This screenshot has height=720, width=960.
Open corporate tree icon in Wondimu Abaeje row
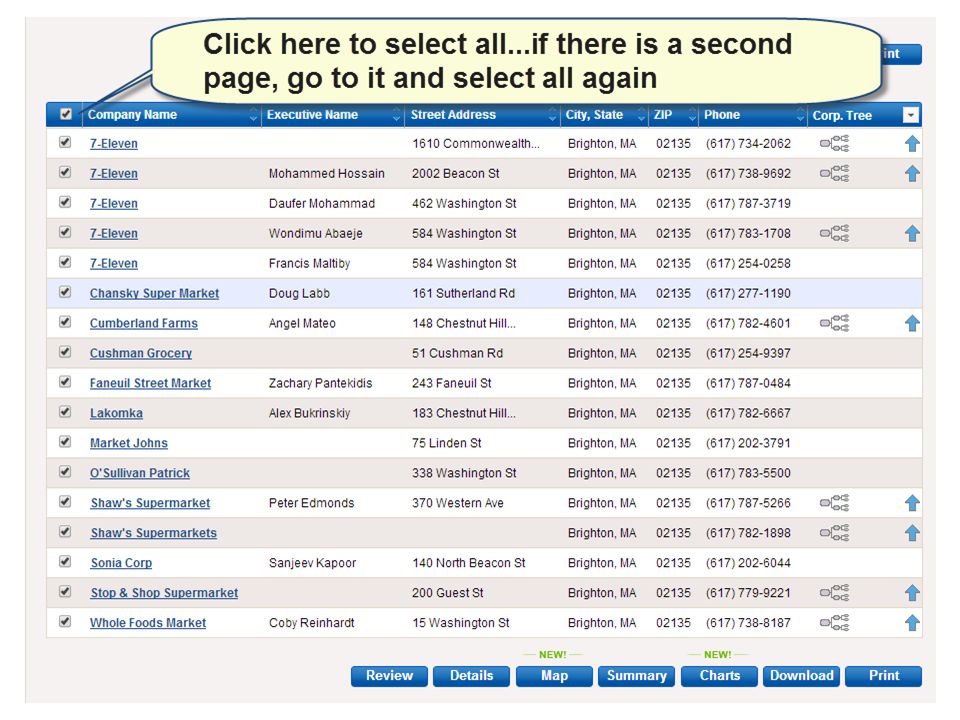(834, 233)
